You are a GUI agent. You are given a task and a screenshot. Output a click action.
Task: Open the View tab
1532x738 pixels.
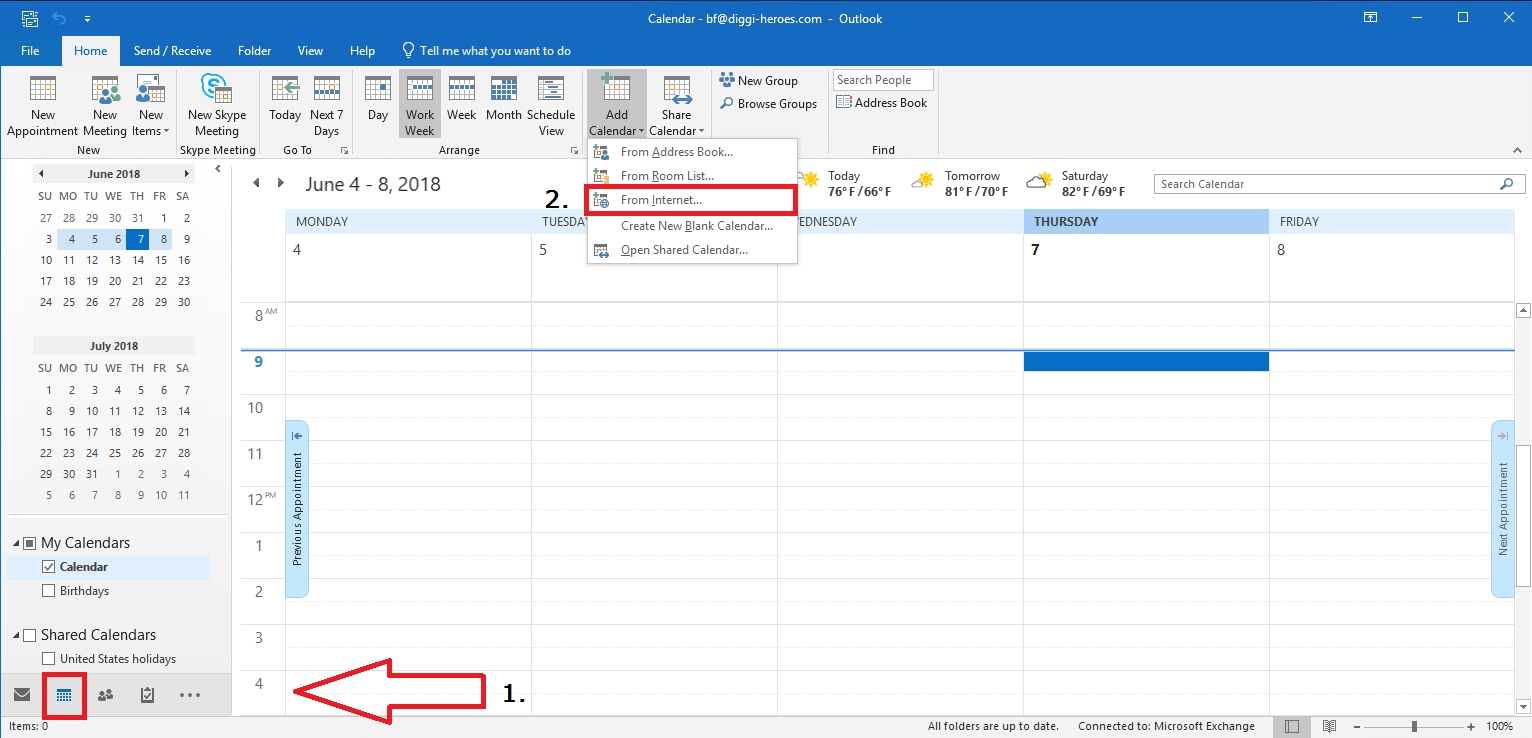pyautogui.click(x=310, y=51)
